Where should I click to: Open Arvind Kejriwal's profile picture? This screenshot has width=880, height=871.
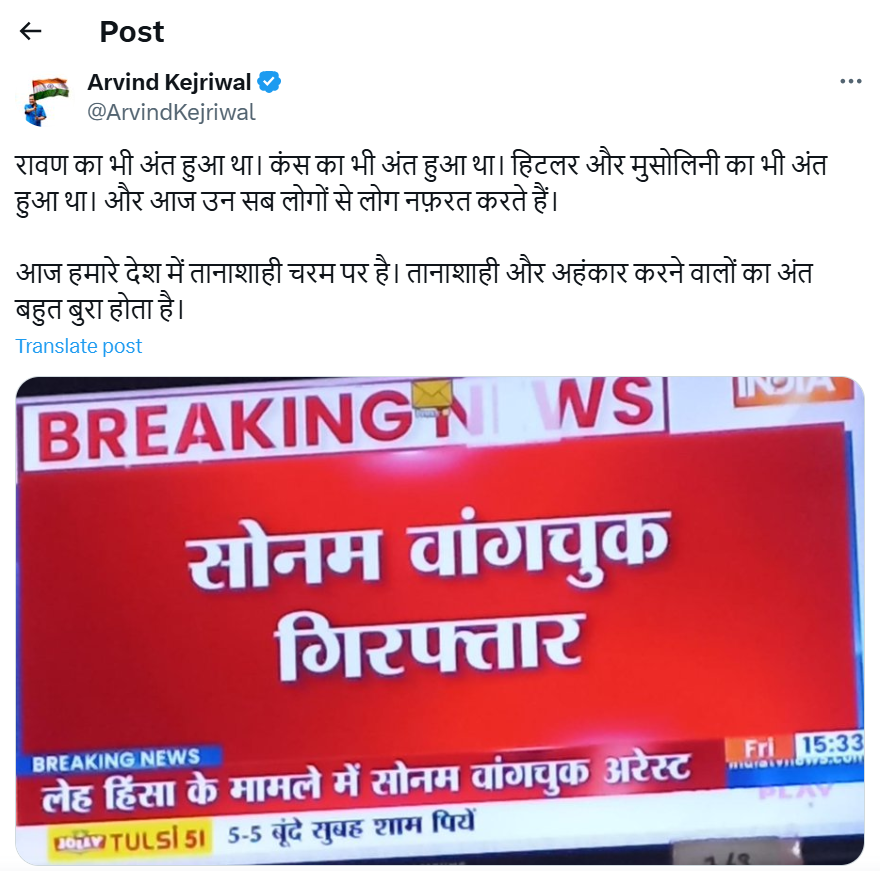[46, 102]
